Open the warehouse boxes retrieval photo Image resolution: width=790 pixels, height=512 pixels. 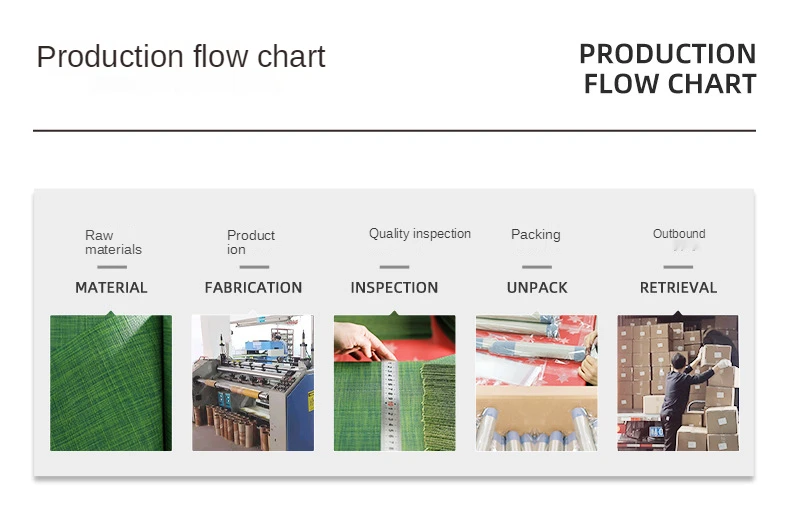click(678, 383)
